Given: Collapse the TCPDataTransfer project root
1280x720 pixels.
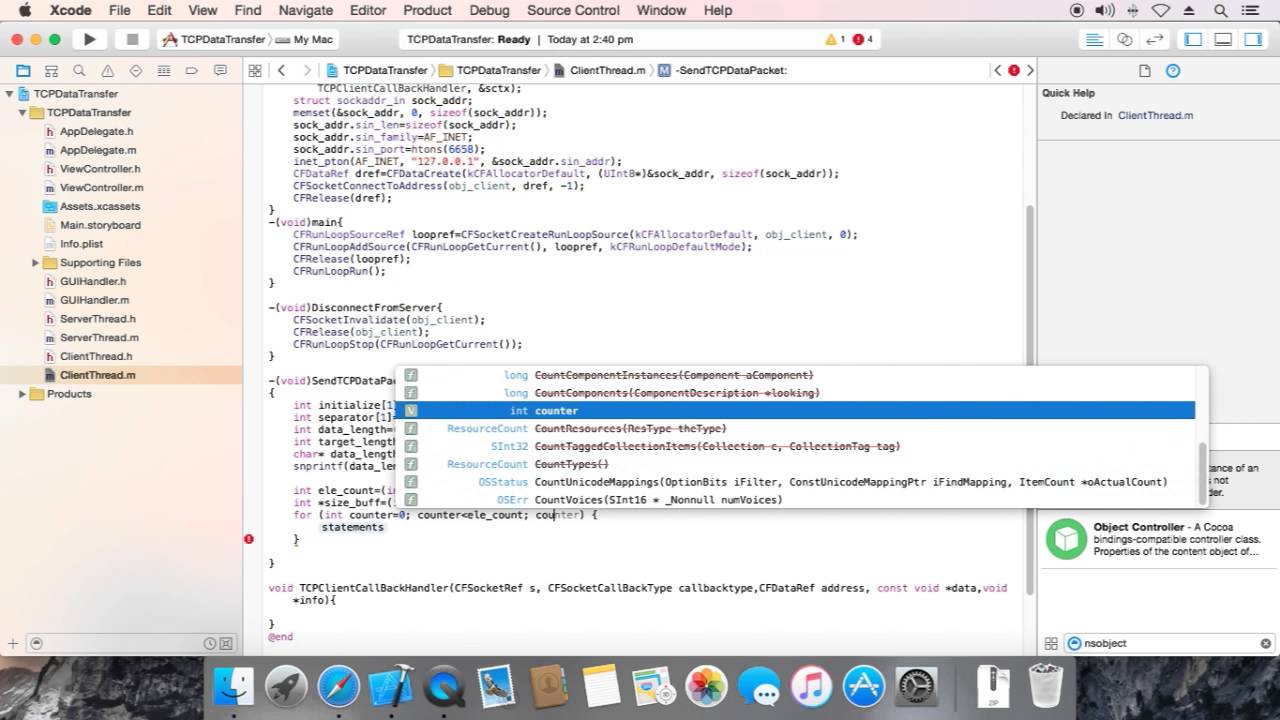Looking at the screenshot, I should click(9, 94).
